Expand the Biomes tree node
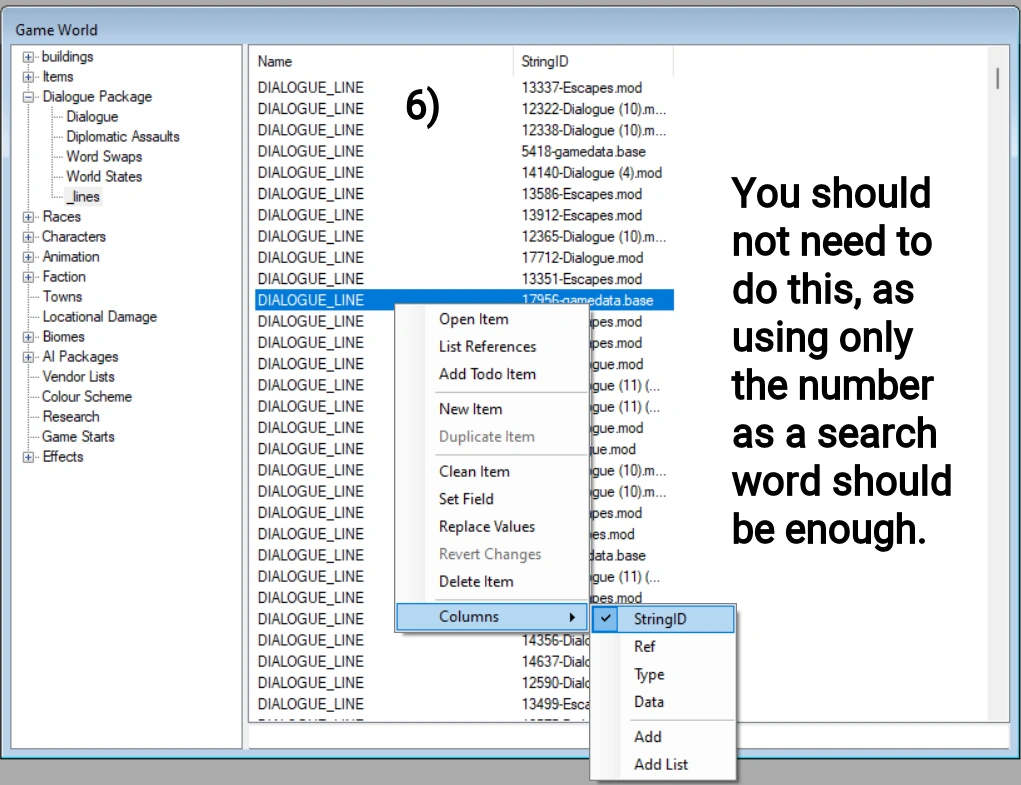The width and height of the screenshot is (1021, 785). pyautogui.click(x=28, y=337)
